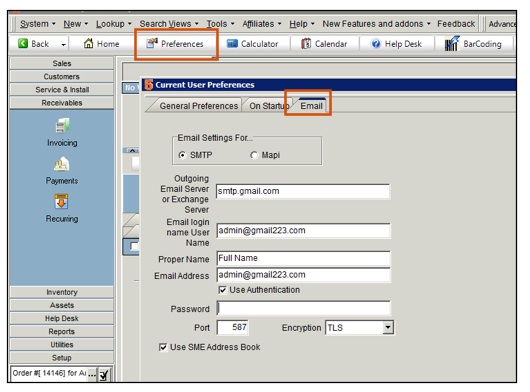Select the Email tab
This screenshot has width=530, height=392.
pyautogui.click(x=311, y=105)
